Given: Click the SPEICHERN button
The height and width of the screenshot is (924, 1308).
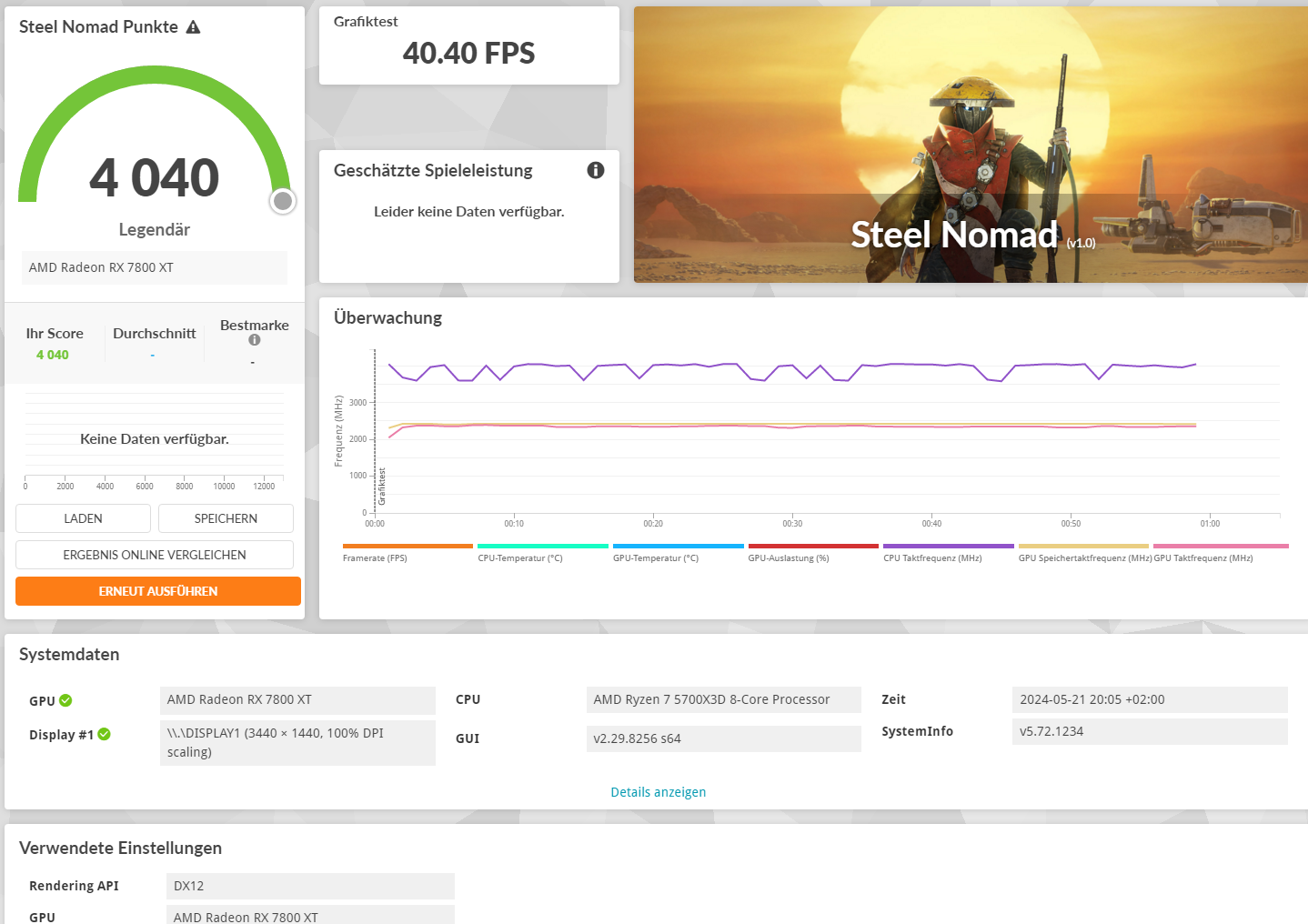Looking at the screenshot, I should [x=226, y=518].
